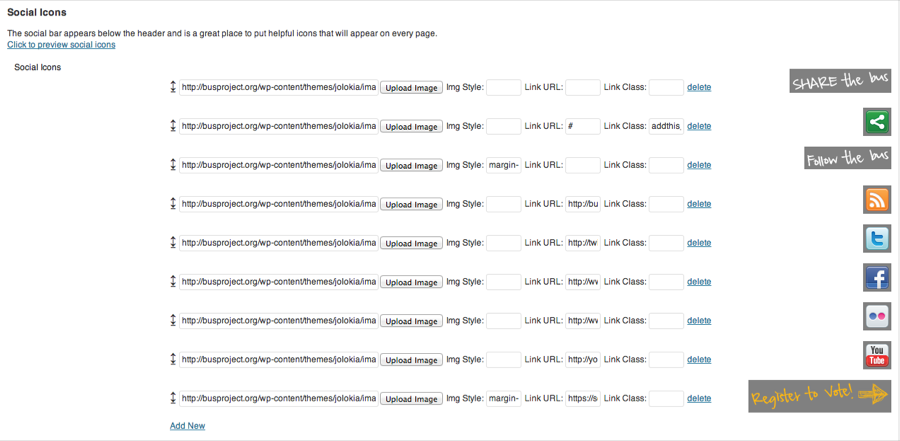Open the 'Click to preview social icons' link
This screenshot has height=441, width=900.
61,44
